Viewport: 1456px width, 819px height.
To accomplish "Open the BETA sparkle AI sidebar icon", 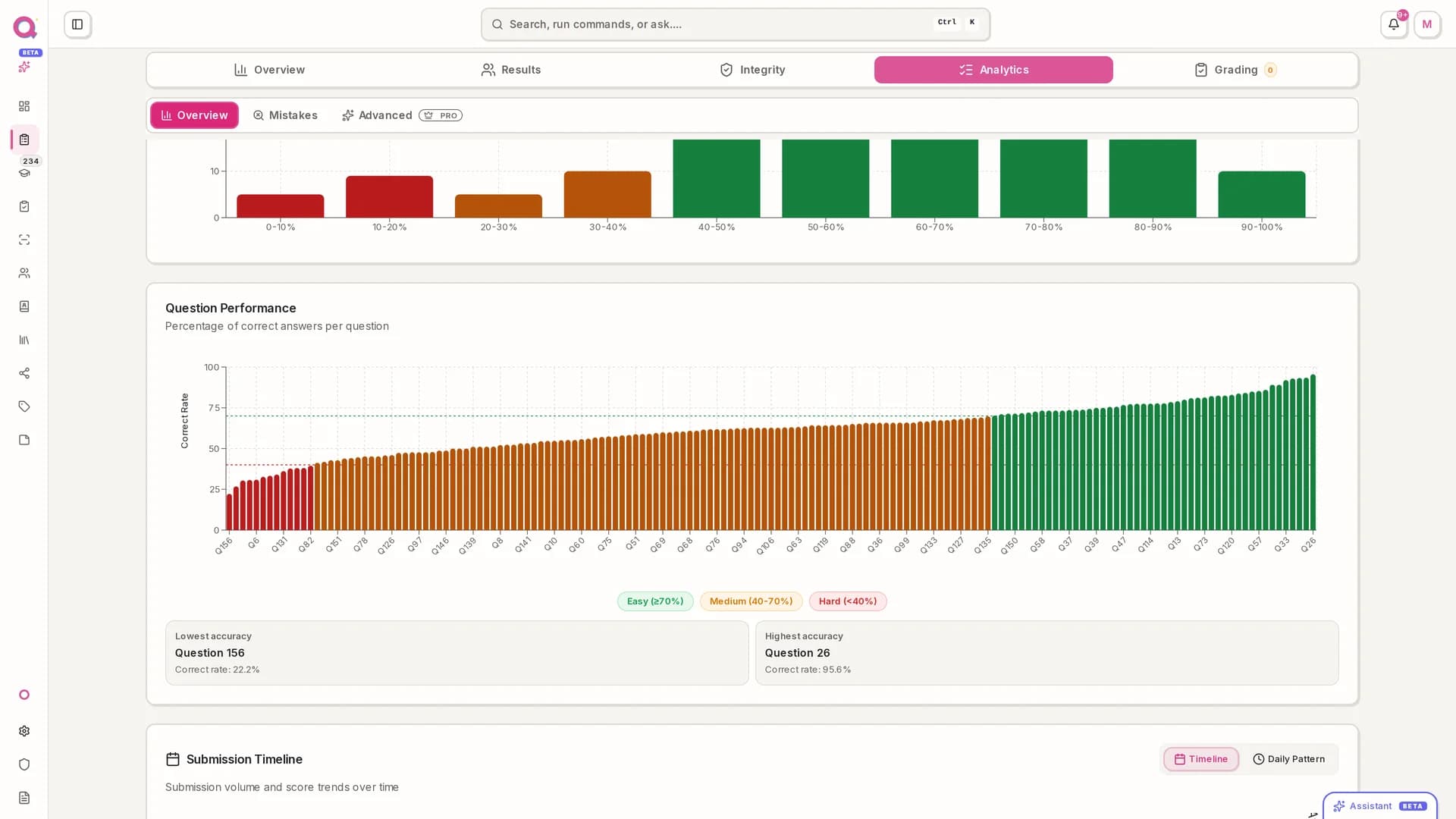I will point(24,67).
